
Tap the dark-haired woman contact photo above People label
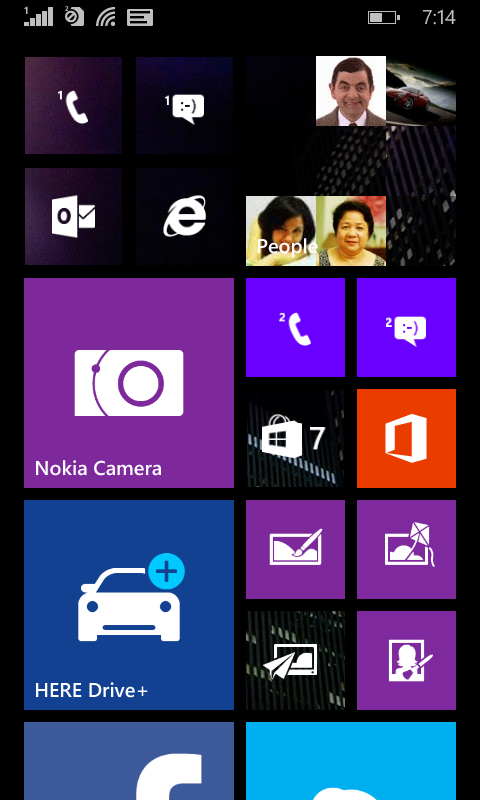(x=281, y=231)
